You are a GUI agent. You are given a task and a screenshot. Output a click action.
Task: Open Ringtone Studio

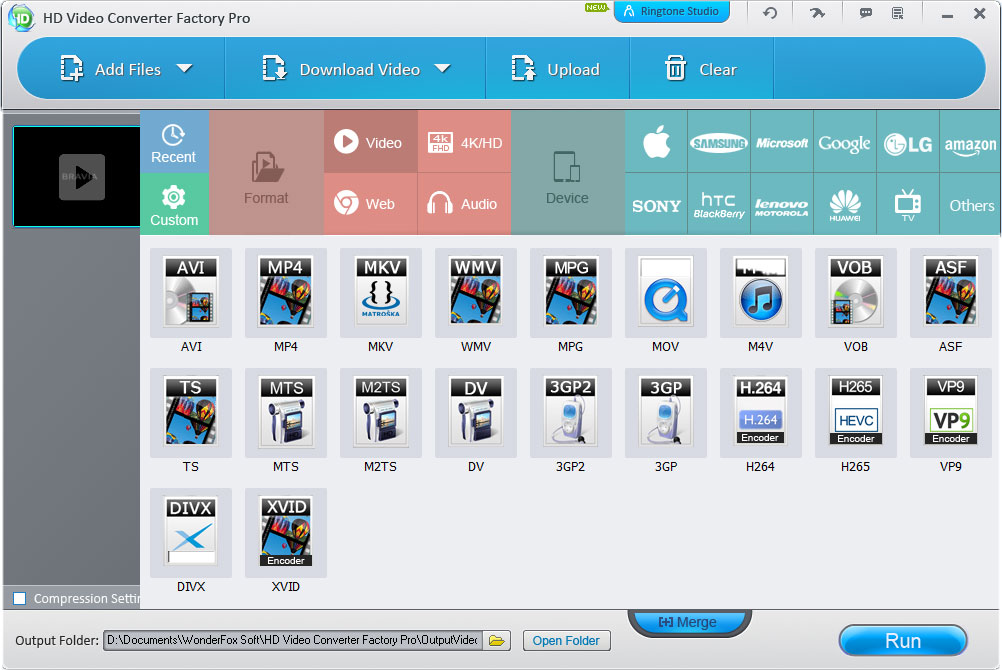[x=672, y=12]
